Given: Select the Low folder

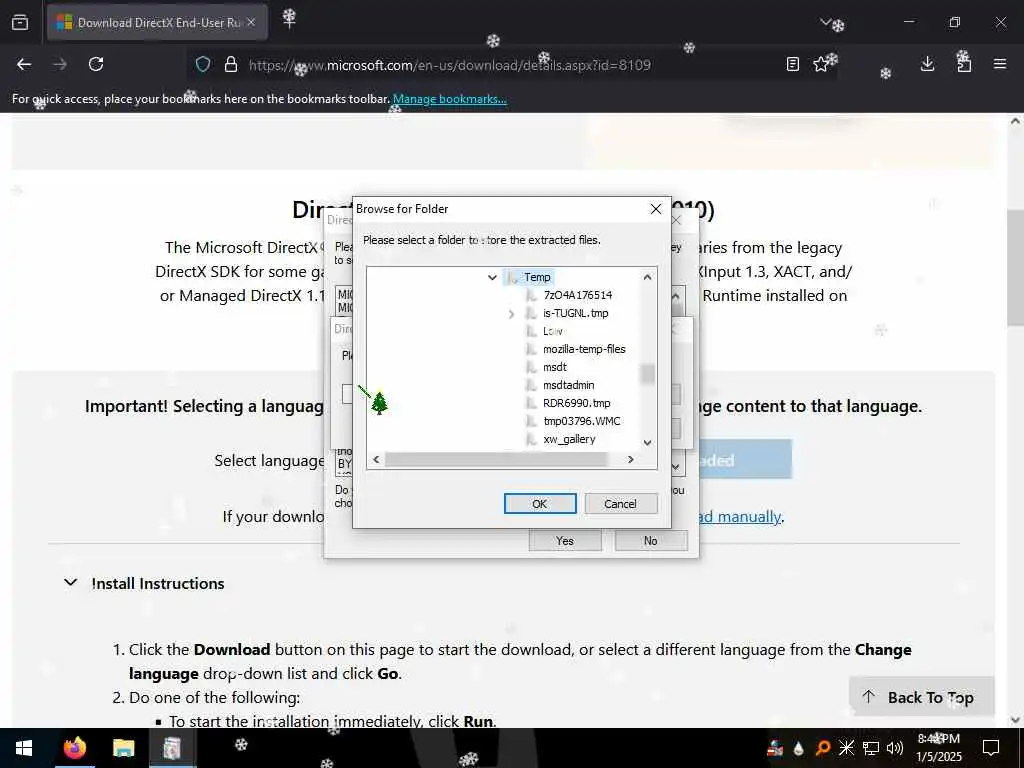Looking at the screenshot, I should click(x=552, y=331).
